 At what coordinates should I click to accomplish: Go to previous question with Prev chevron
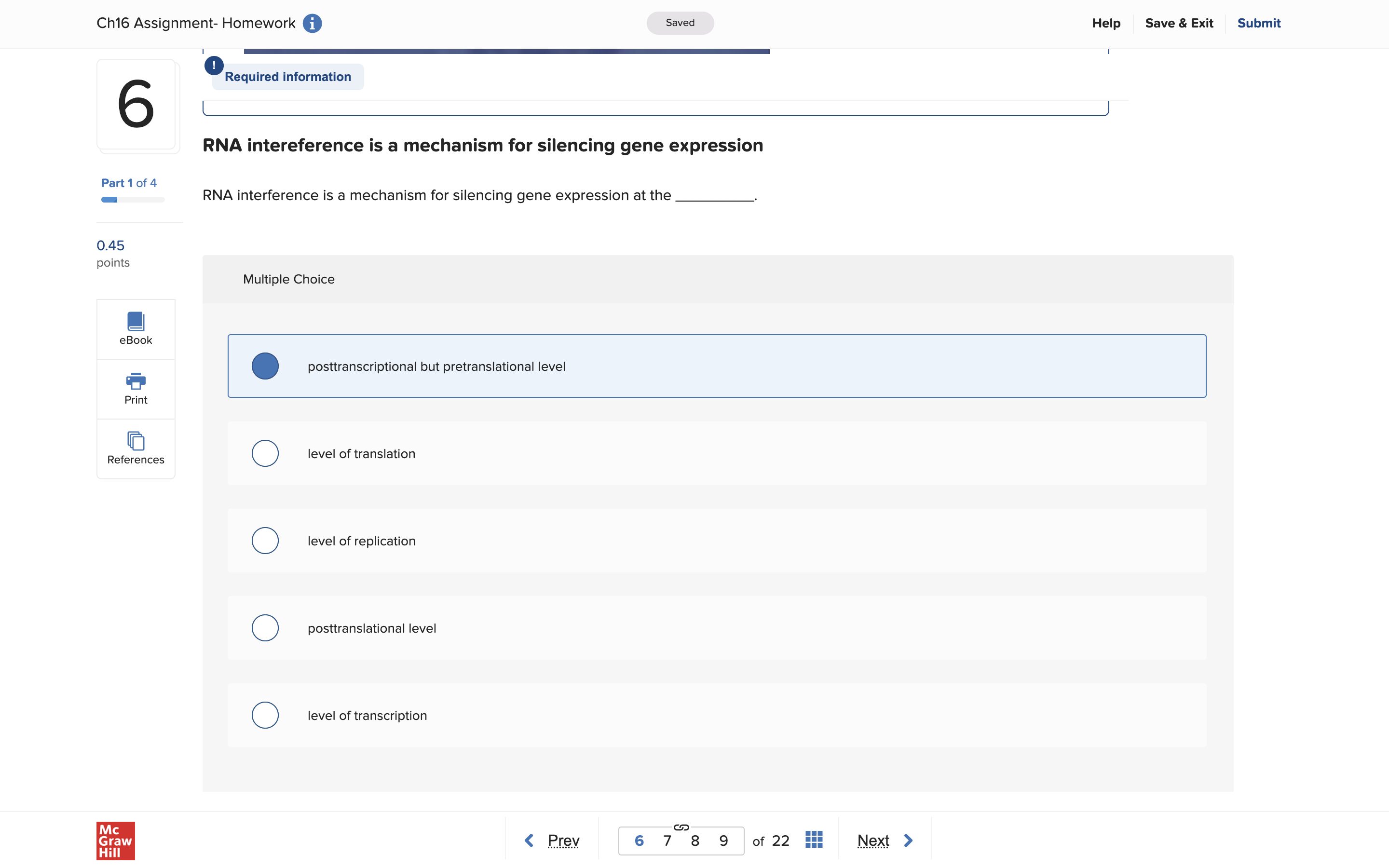pyautogui.click(x=529, y=841)
